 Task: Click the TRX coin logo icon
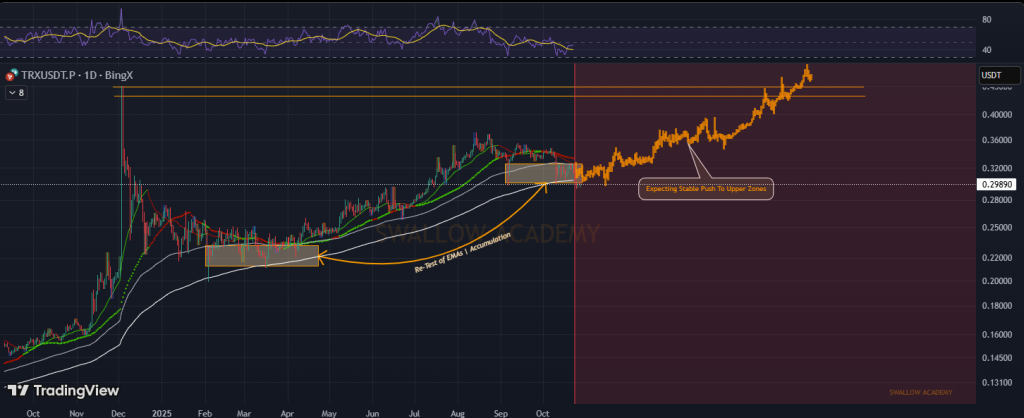[x=12, y=75]
